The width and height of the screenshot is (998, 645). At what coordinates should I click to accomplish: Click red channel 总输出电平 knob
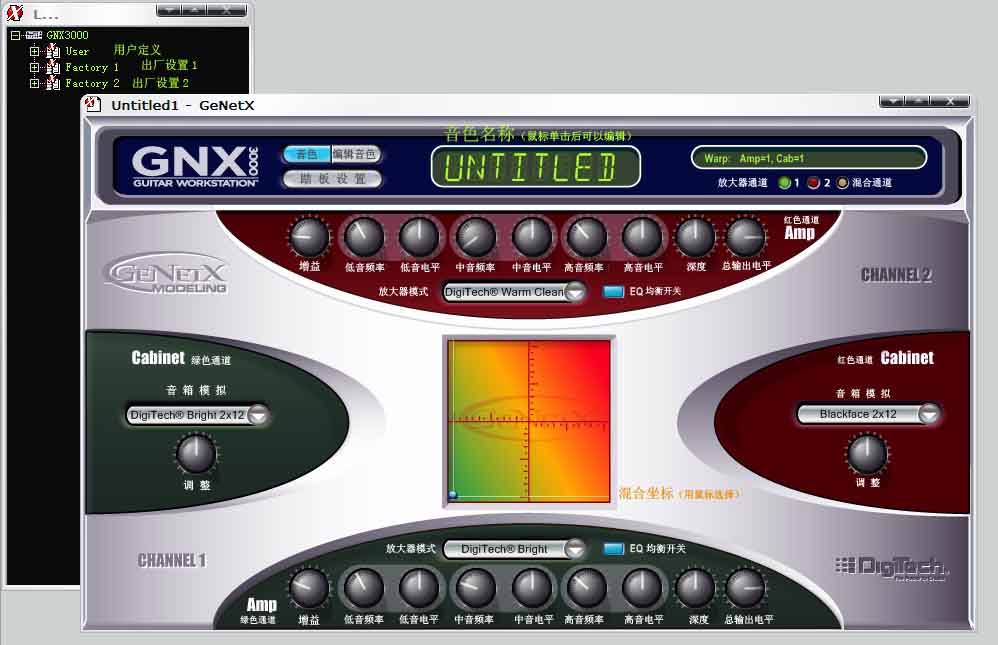pos(745,237)
